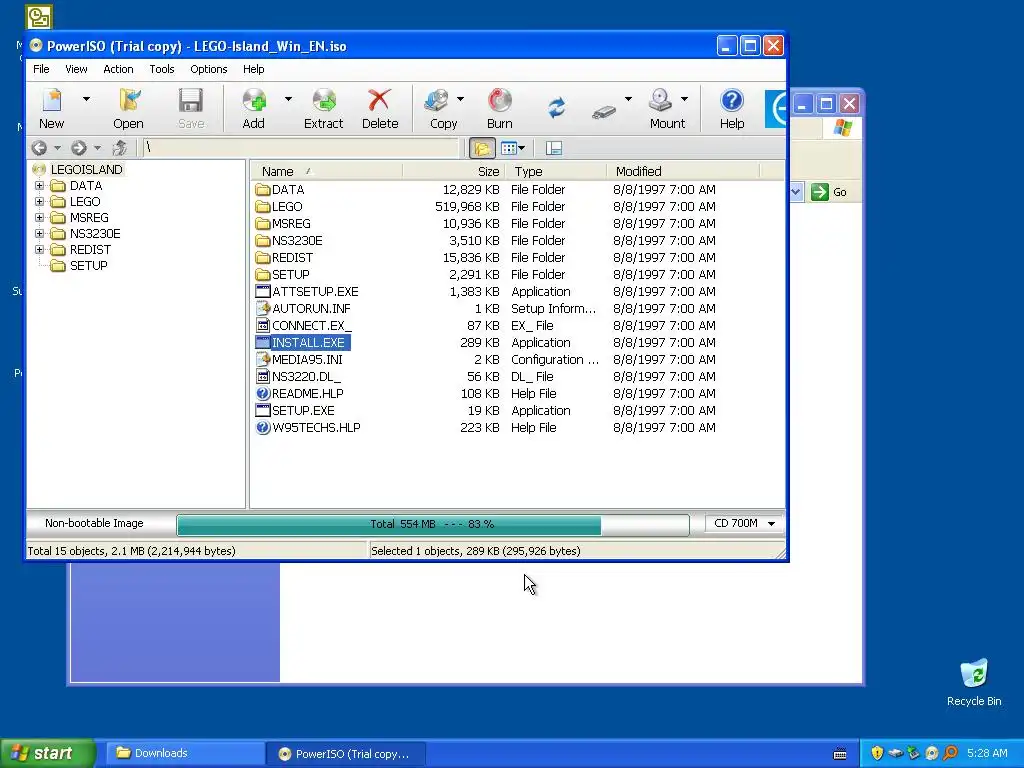Viewport: 1024px width, 768px height.
Task: Click the Up one level icon
Action: [x=120, y=148]
